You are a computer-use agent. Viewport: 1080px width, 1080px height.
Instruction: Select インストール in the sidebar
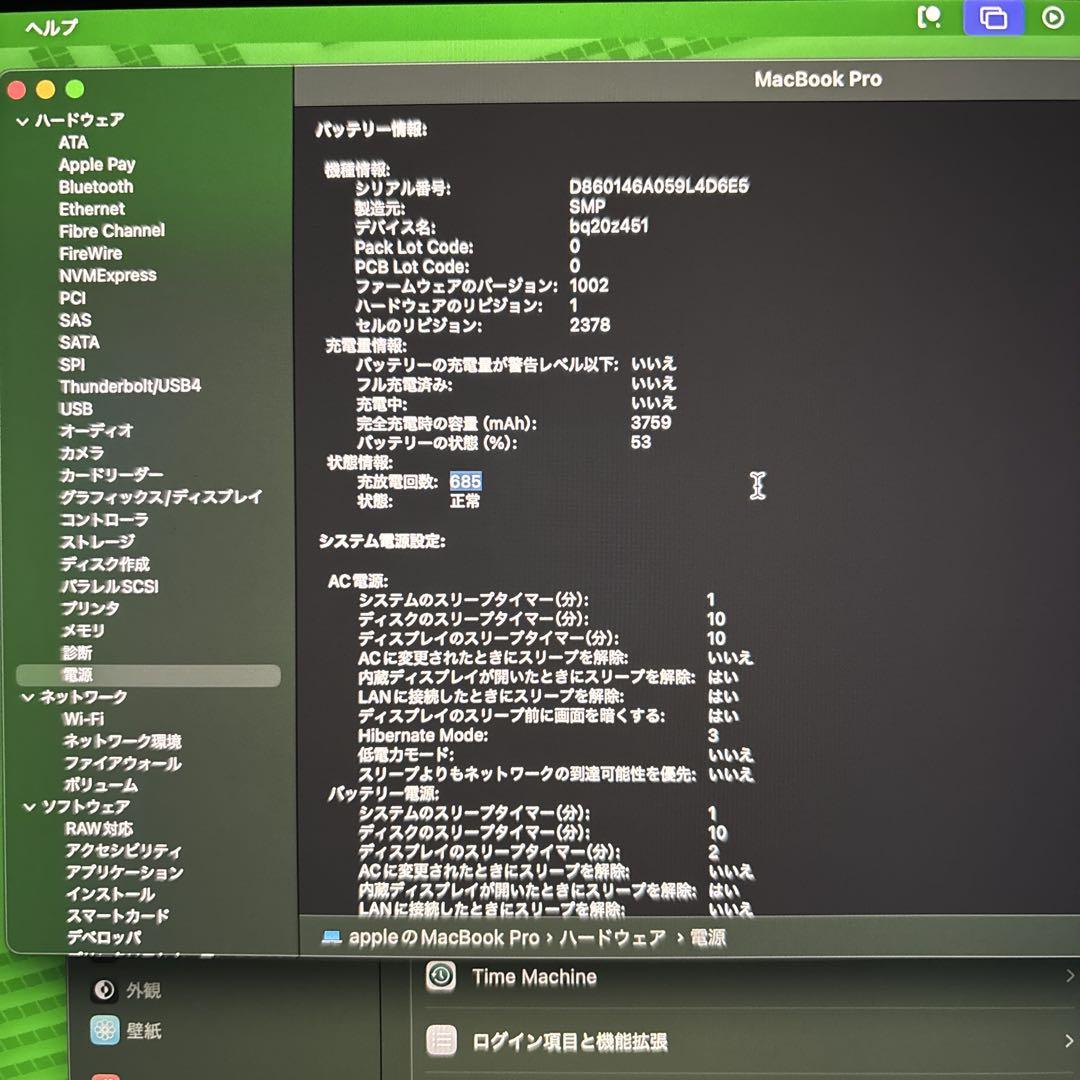(110, 894)
